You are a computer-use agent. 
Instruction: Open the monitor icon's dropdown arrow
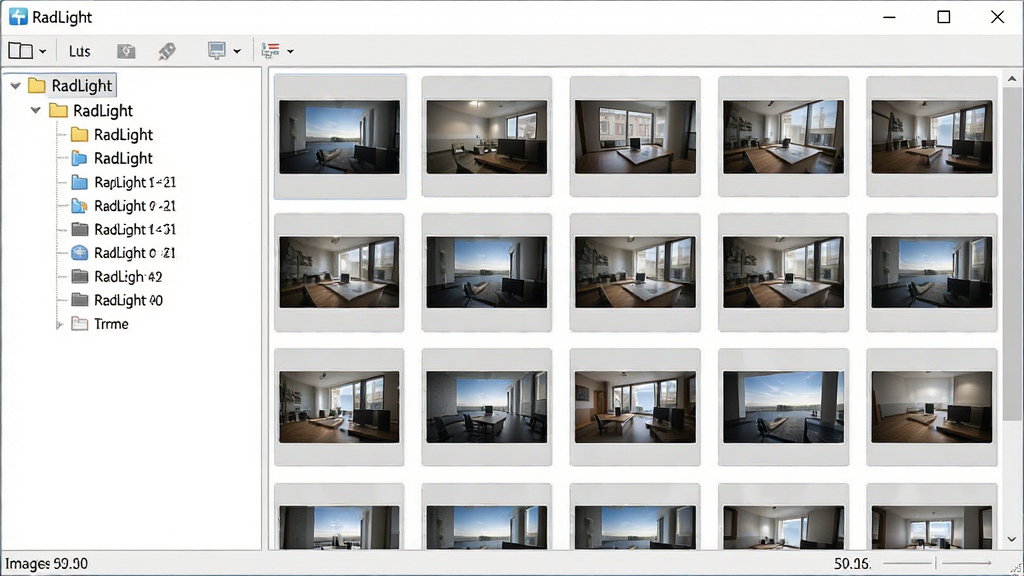[x=237, y=52]
